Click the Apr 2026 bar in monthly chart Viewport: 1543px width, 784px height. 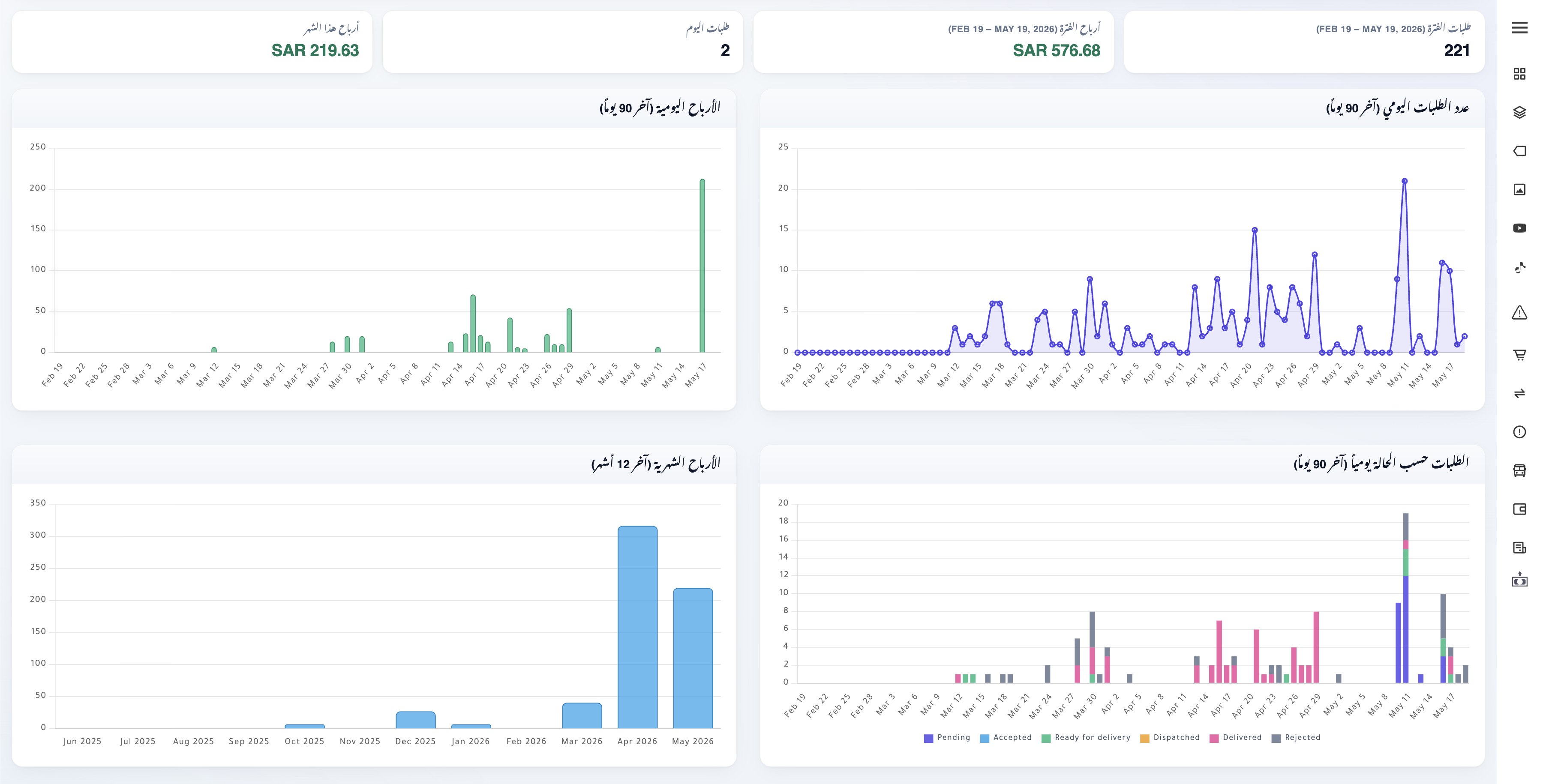[637, 627]
